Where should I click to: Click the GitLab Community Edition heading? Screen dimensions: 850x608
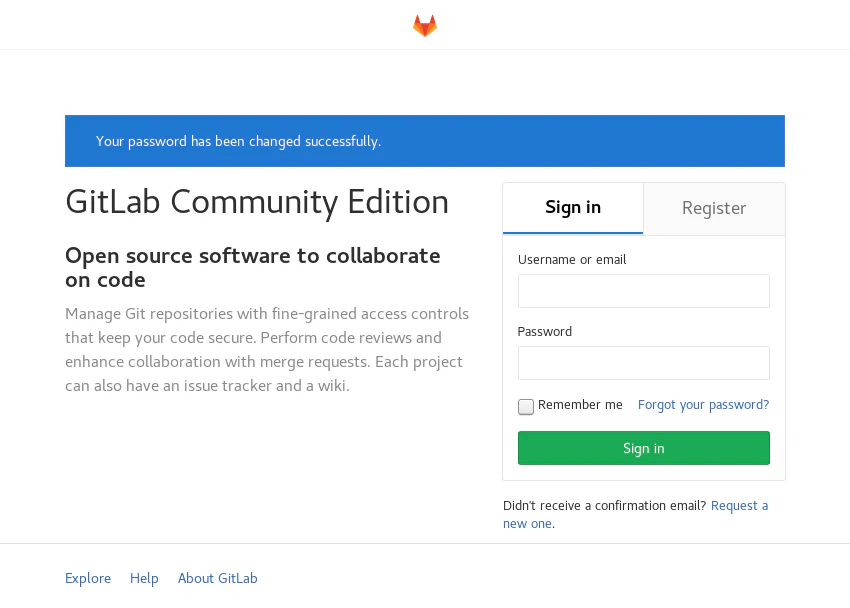[257, 202]
